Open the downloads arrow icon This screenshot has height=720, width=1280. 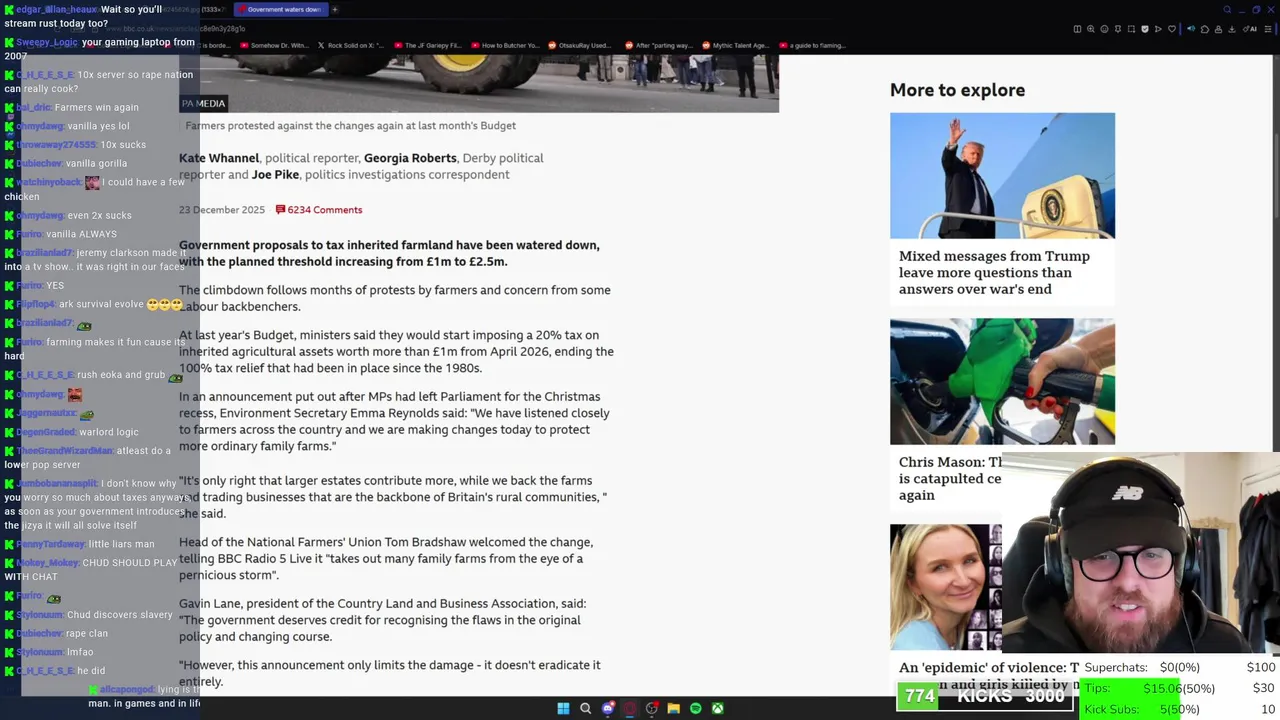pos(1231,29)
